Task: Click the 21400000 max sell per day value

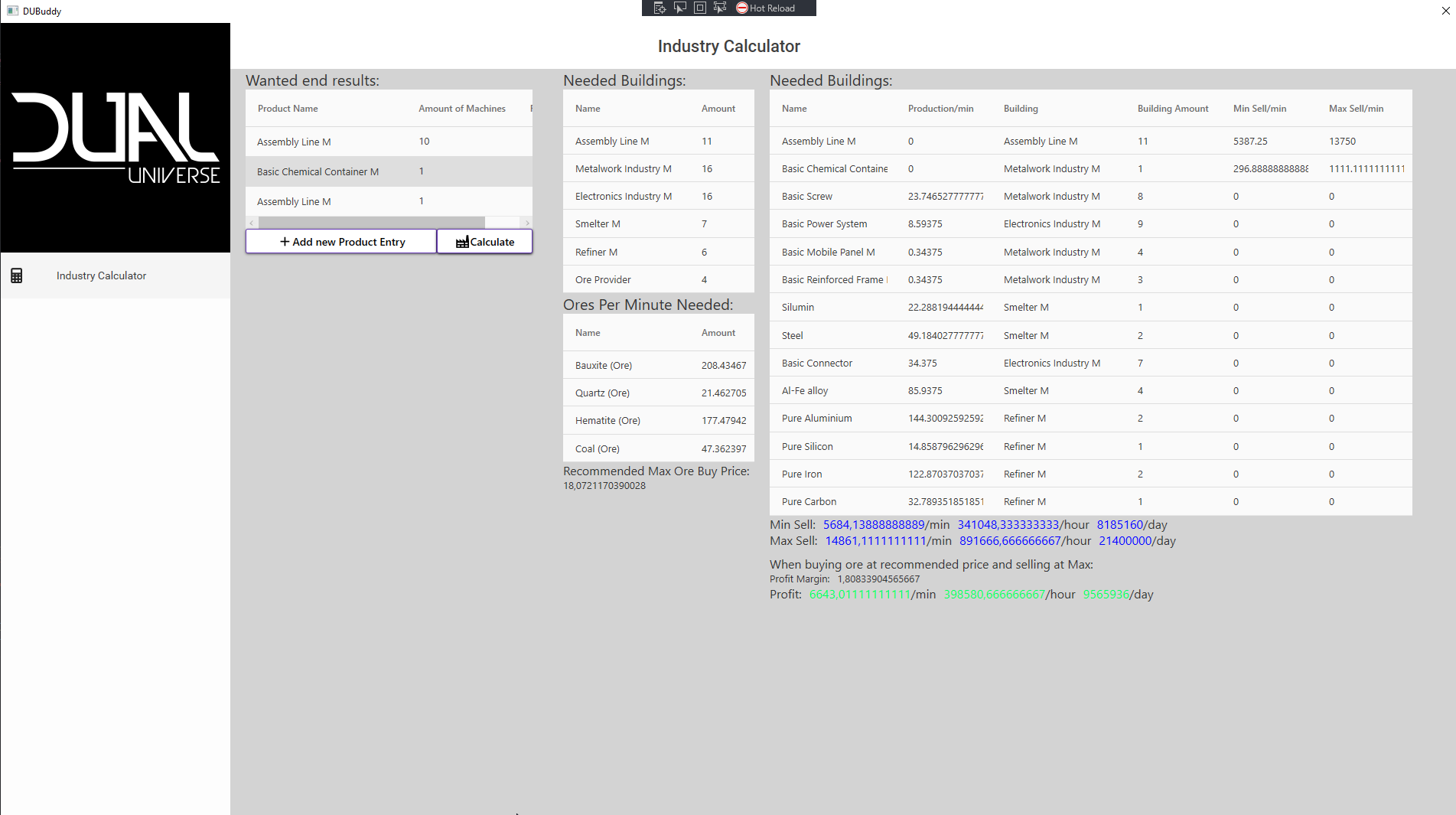Action: [x=1125, y=541]
